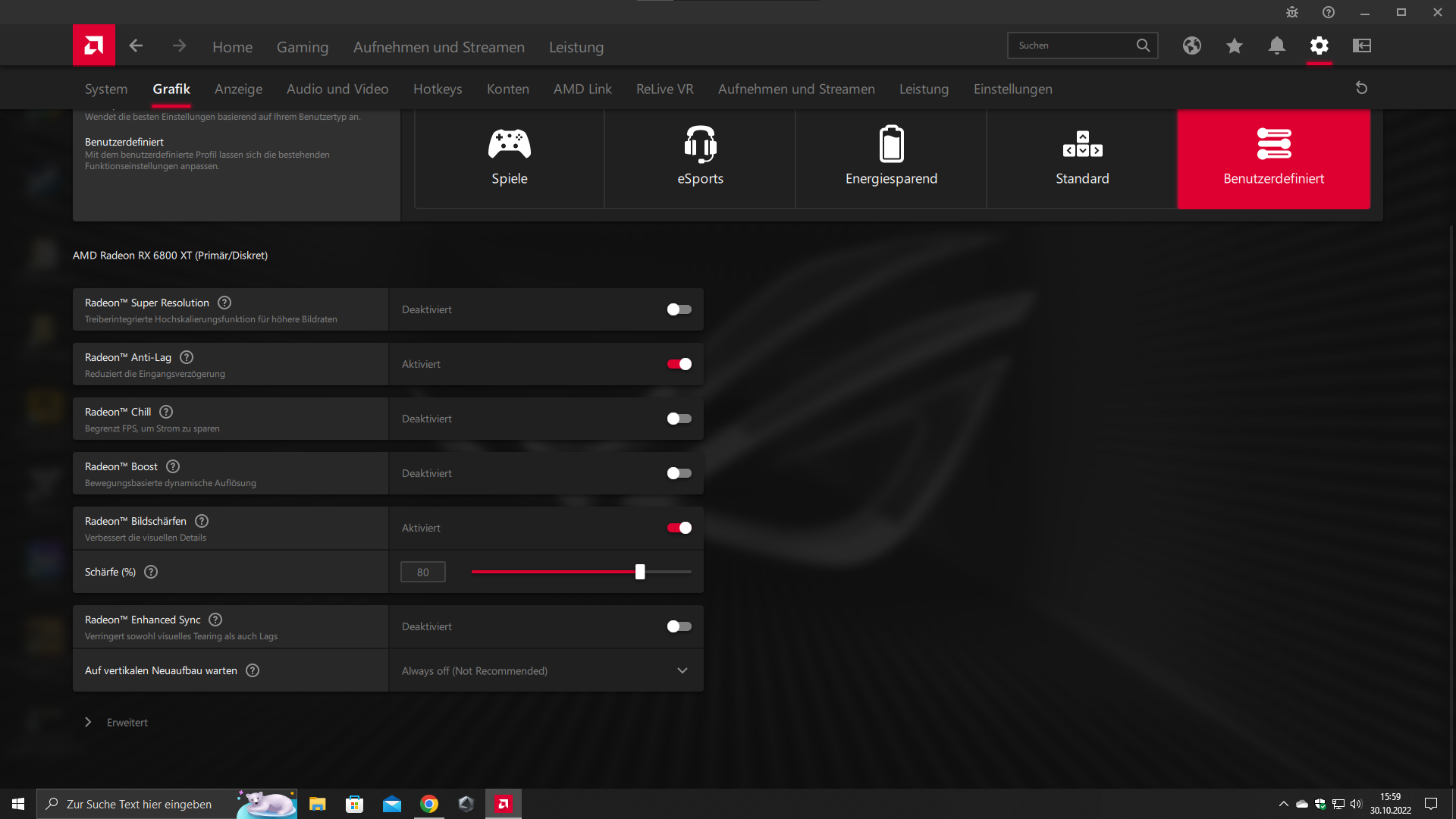
Task: Go back with the left arrow
Action: point(136,45)
